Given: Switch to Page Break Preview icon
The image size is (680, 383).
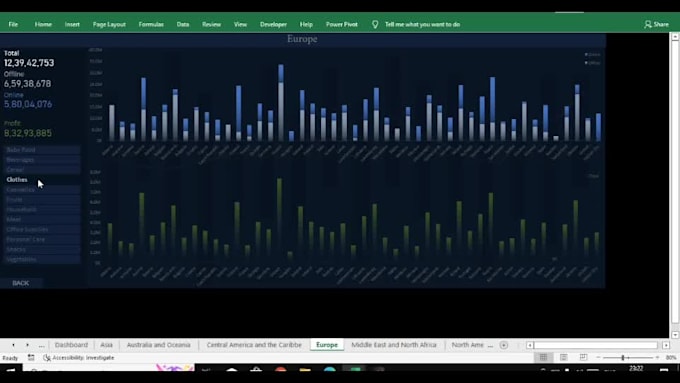Looking at the screenshot, I should [x=583, y=357].
